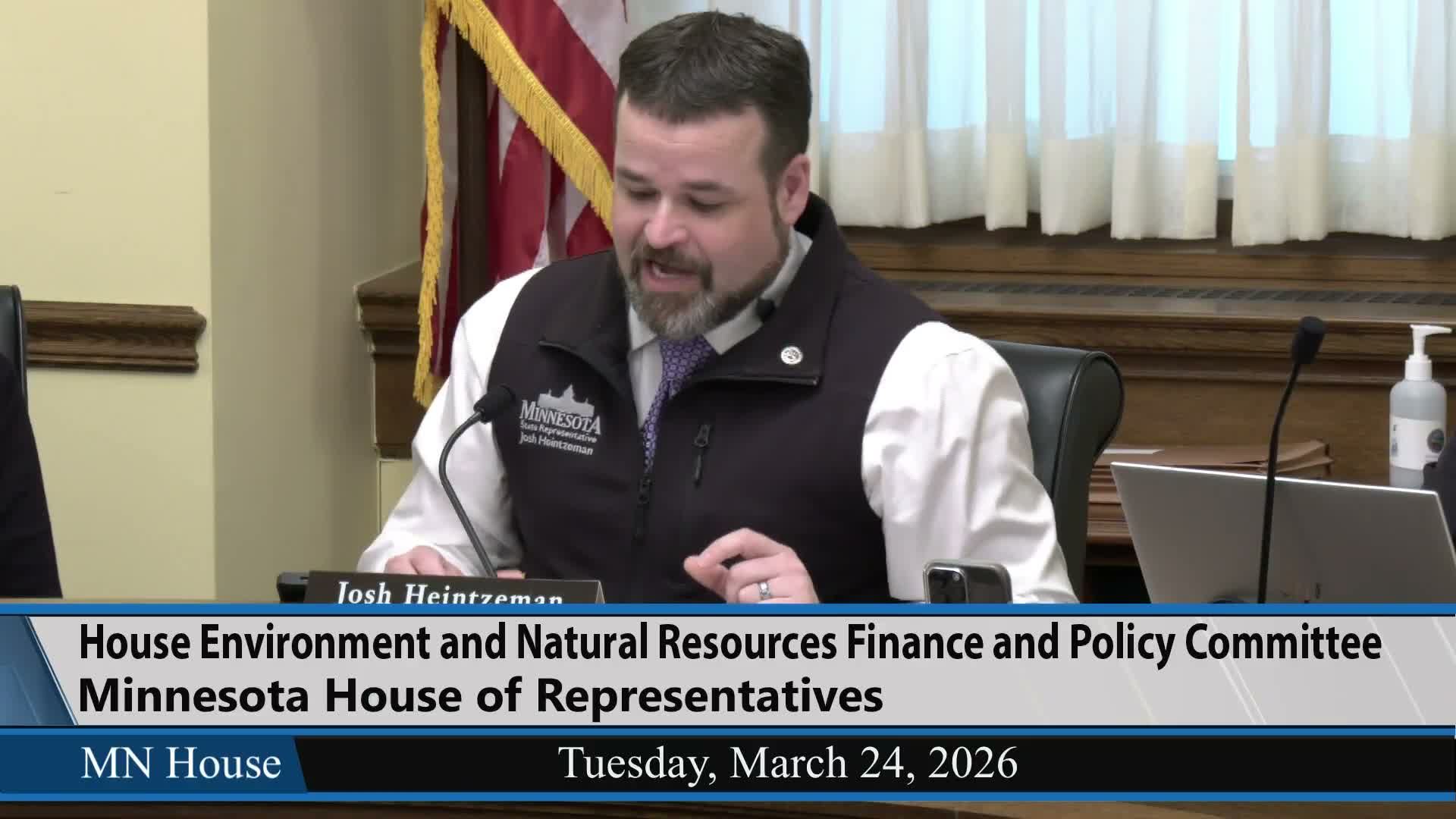1456x819 pixels.
Task: Click the hand sanitizer bottle on the desk
Action: click(x=1418, y=409)
